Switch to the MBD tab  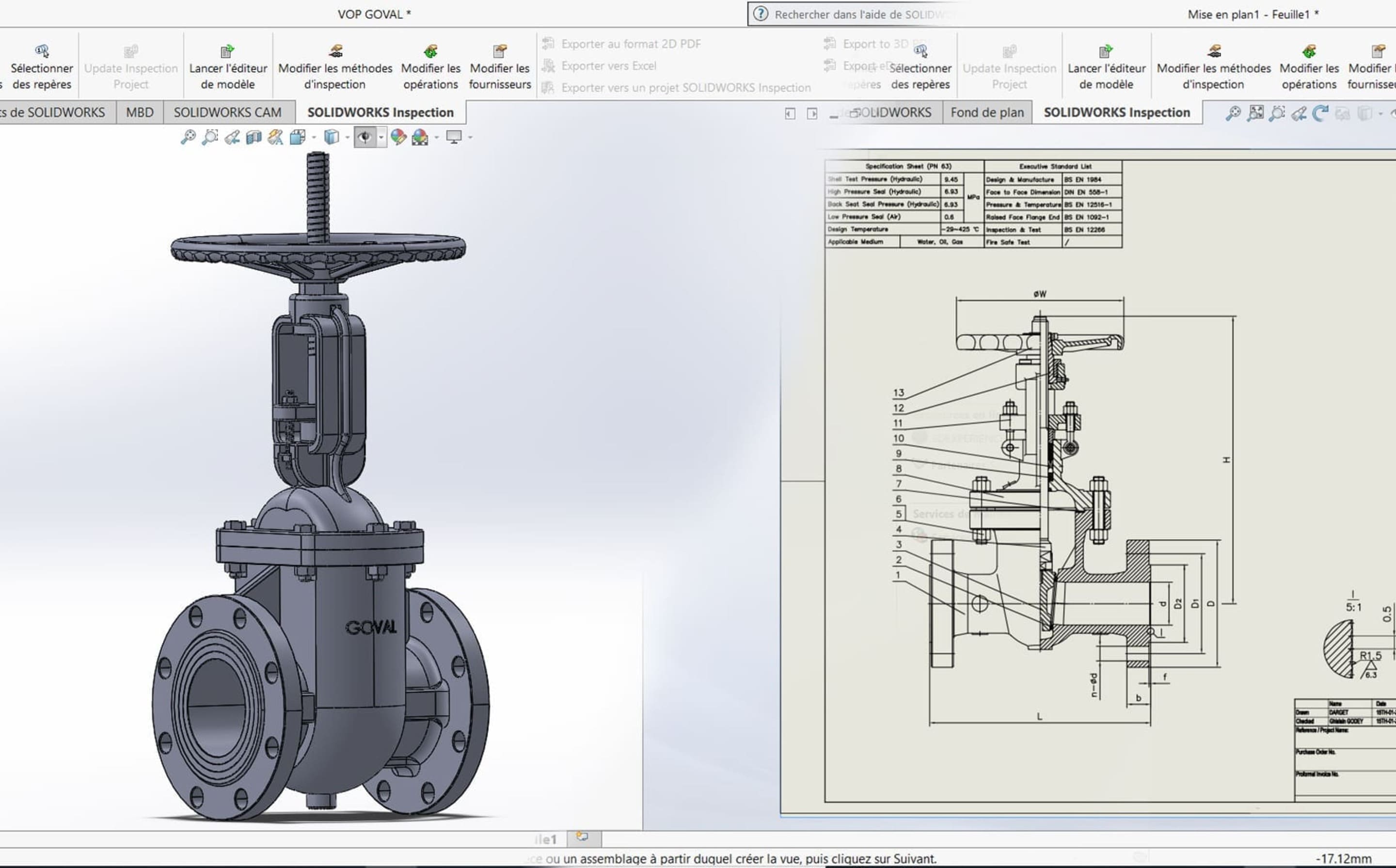tap(140, 112)
